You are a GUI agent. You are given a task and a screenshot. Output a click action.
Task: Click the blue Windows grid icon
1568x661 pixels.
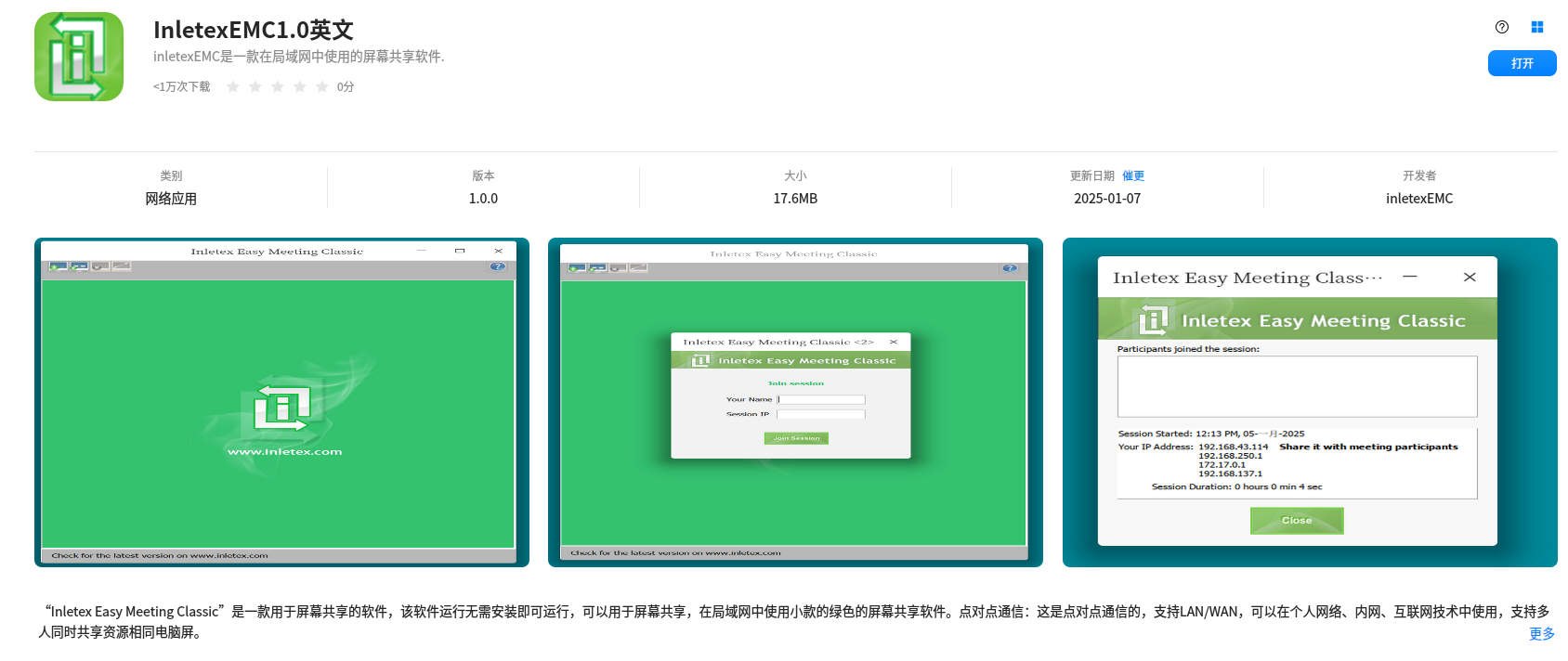(1537, 27)
